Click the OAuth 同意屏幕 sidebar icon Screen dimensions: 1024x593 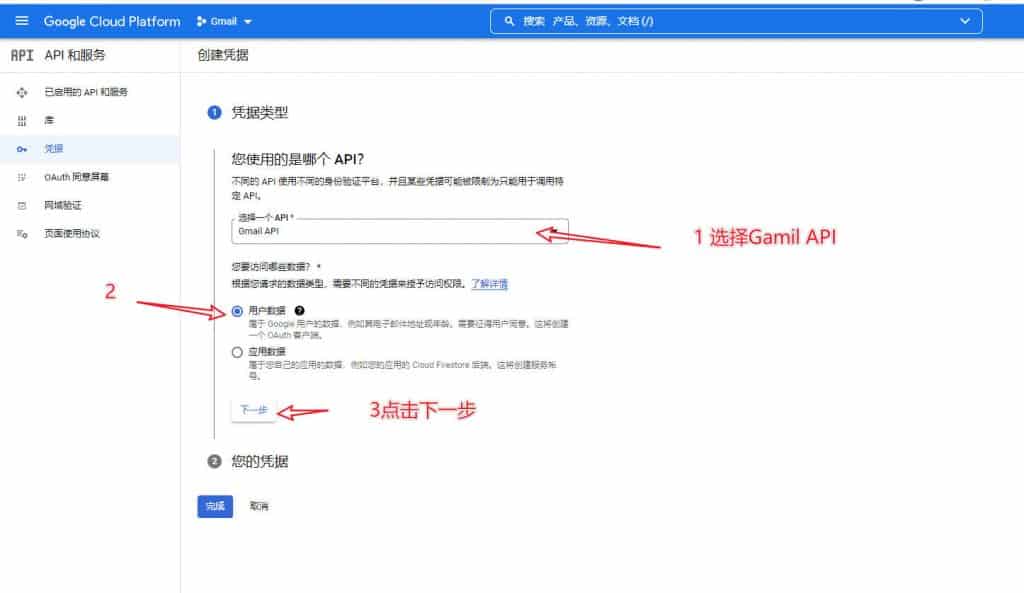coord(22,177)
